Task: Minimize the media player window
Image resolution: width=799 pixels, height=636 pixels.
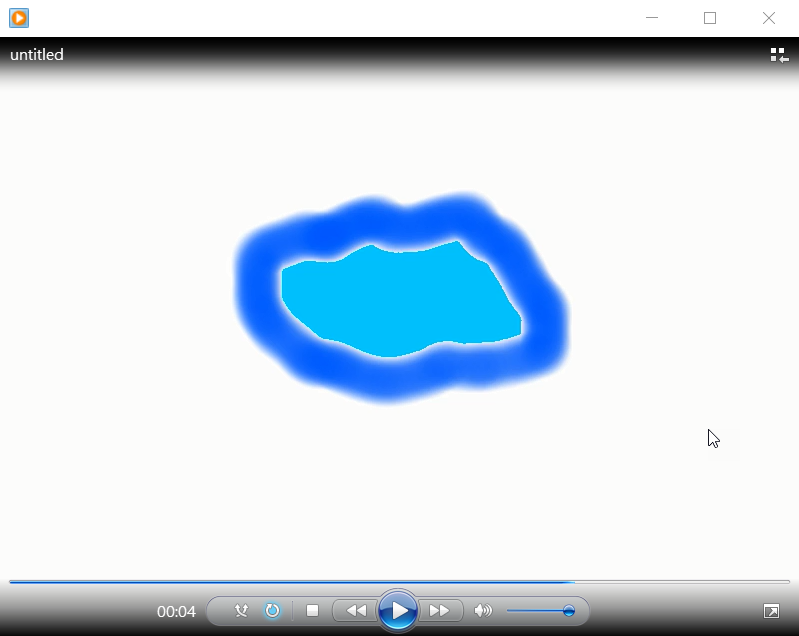Action: point(652,18)
